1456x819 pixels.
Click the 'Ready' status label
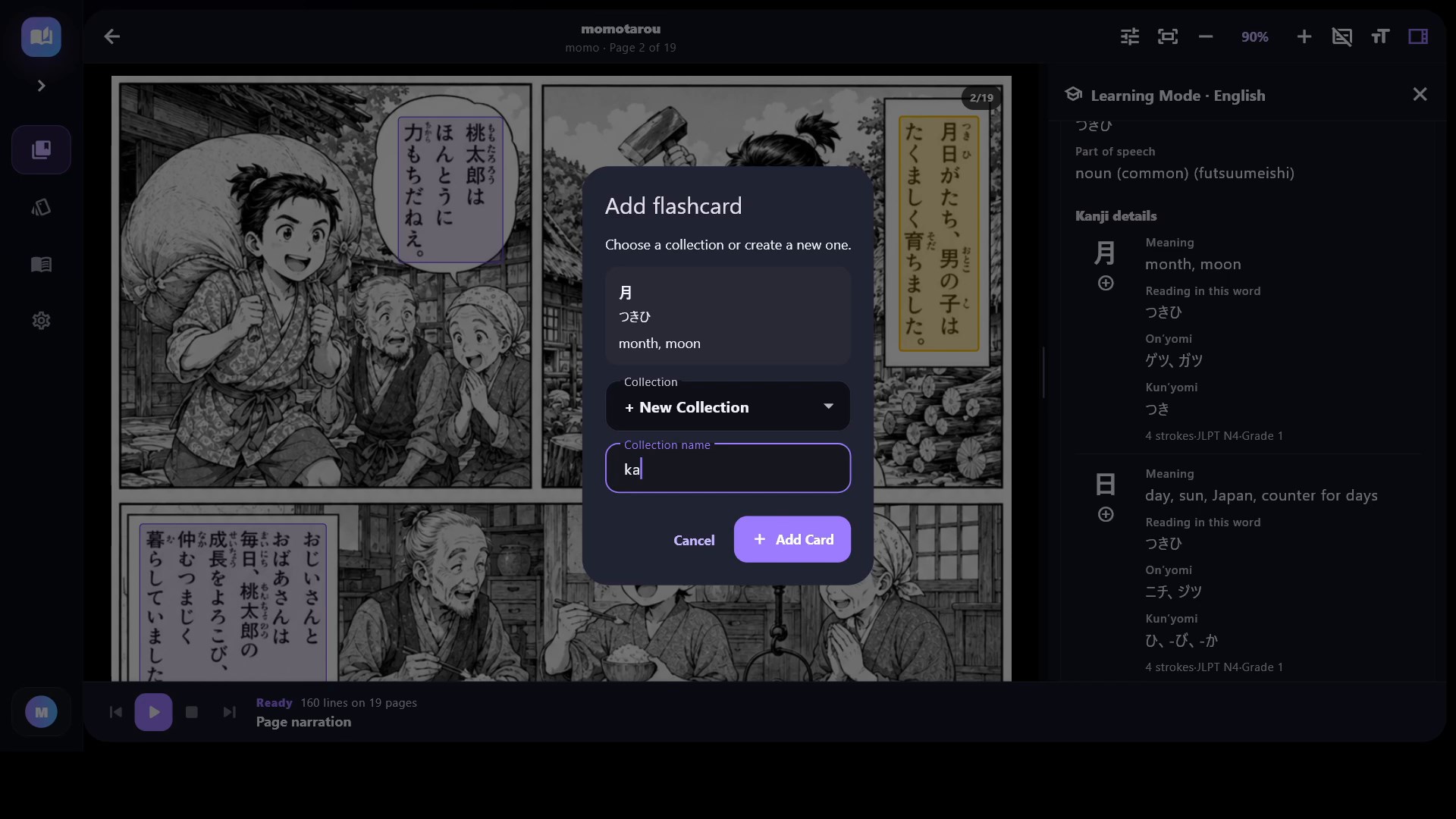(x=274, y=703)
